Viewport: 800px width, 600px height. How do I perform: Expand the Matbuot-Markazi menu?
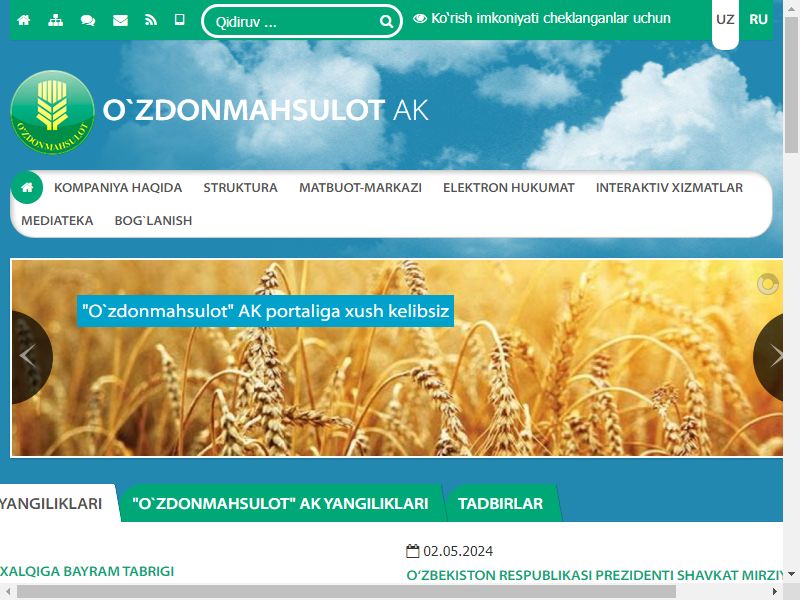click(360, 188)
